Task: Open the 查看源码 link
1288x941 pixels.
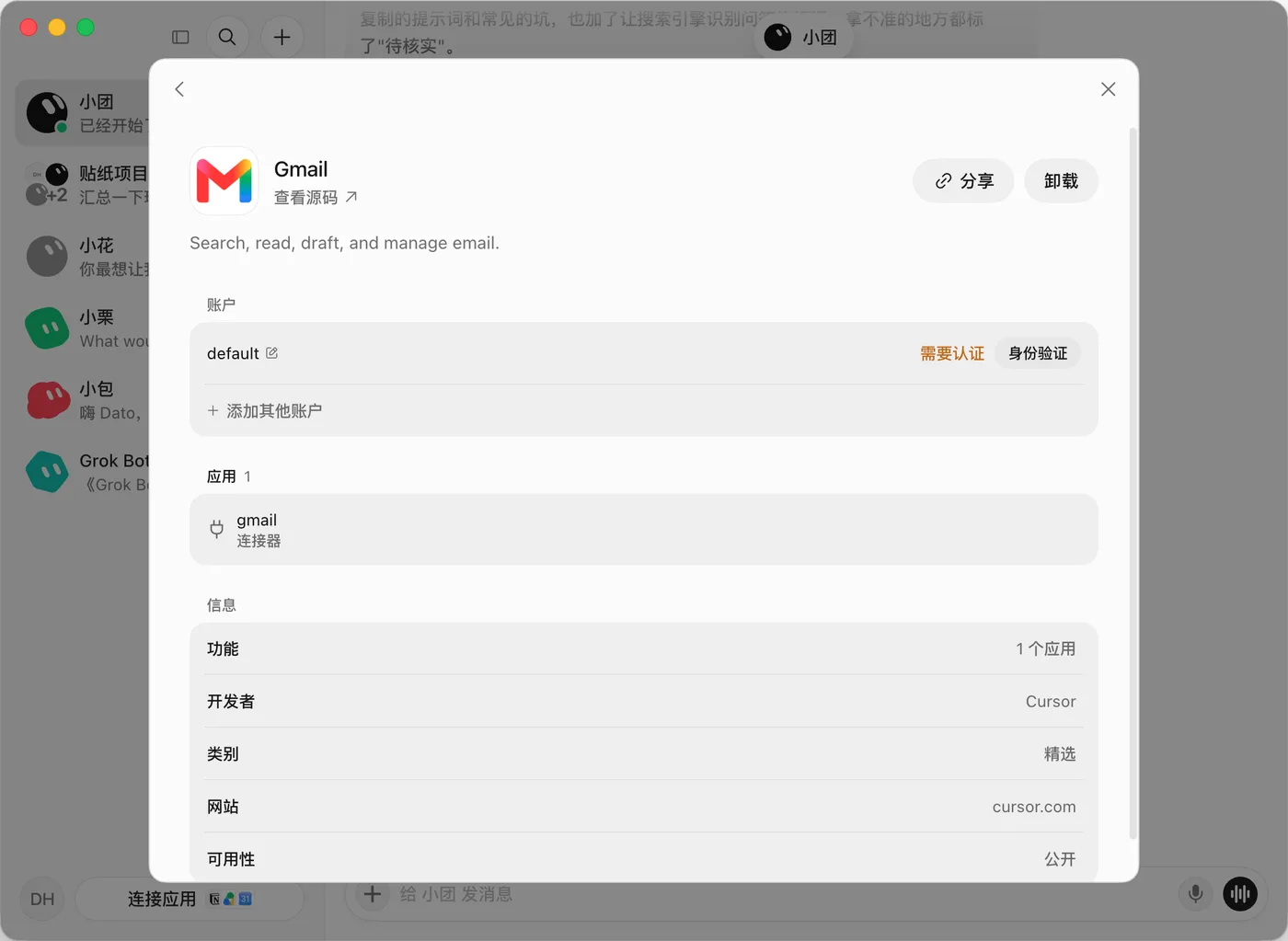Action: (x=316, y=198)
